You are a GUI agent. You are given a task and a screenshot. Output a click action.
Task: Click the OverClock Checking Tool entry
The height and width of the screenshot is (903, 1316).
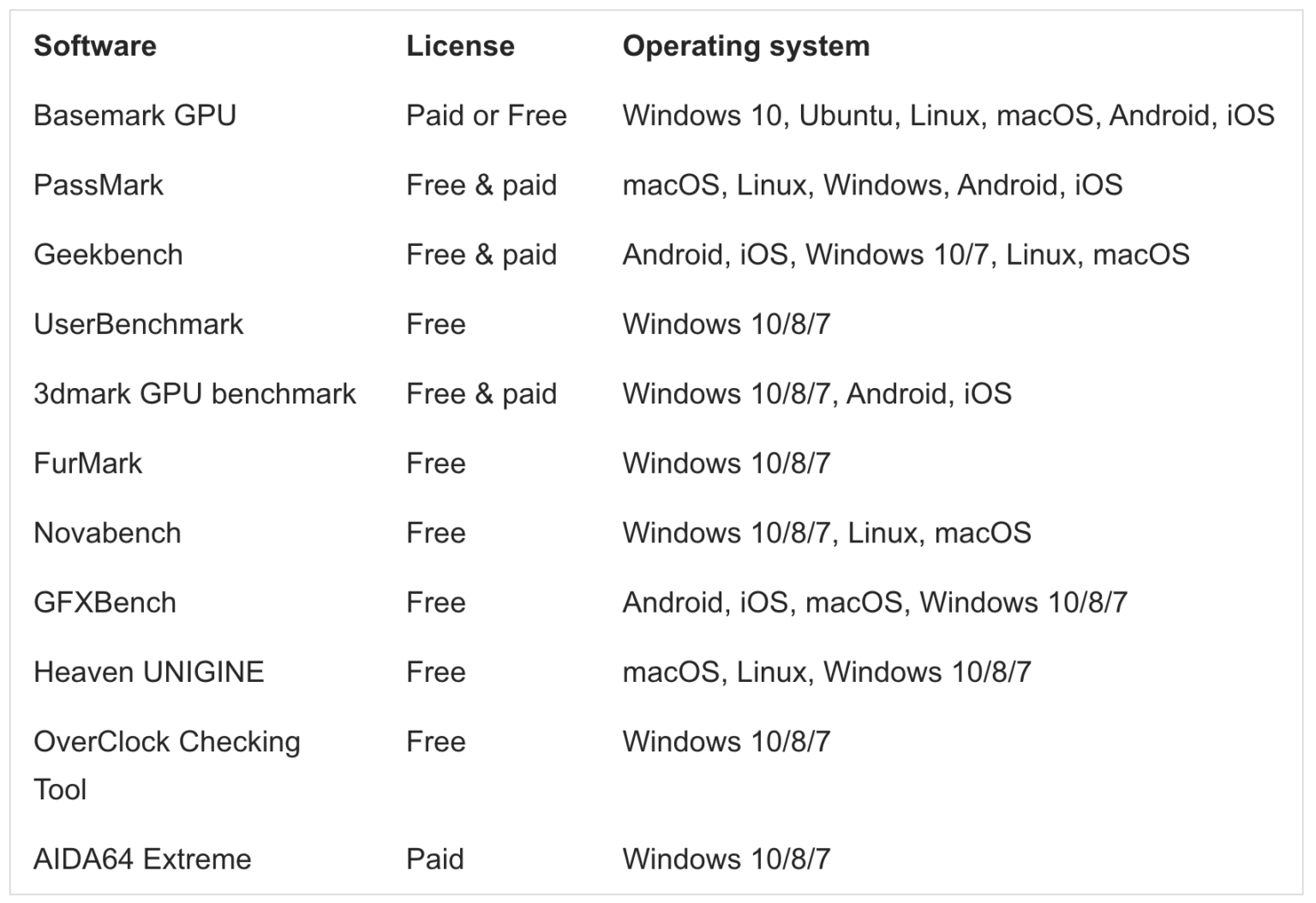[x=166, y=742]
